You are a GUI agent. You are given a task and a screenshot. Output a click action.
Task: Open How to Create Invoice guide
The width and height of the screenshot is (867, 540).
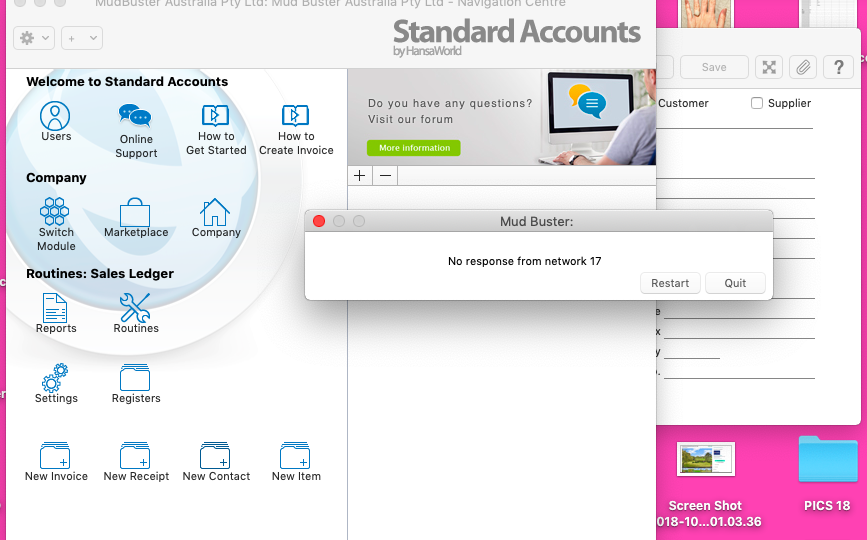coord(296,116)
